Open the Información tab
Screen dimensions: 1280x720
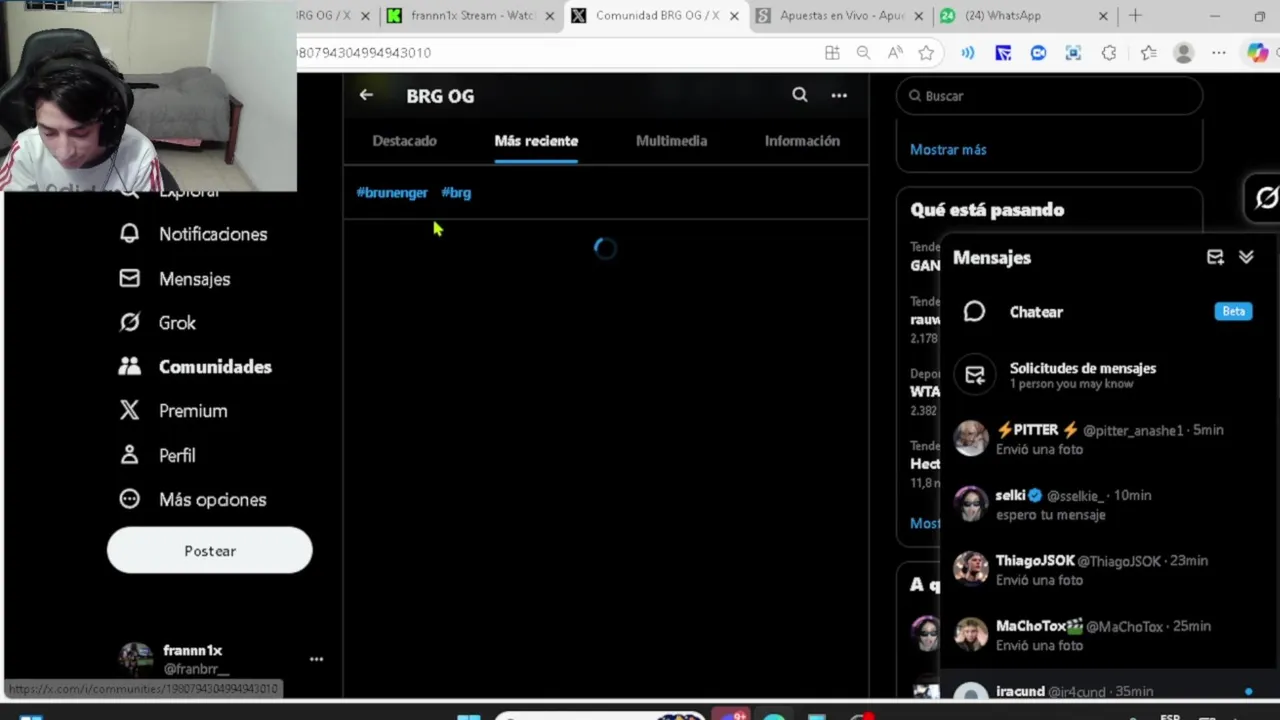click(x=802, y=141)
